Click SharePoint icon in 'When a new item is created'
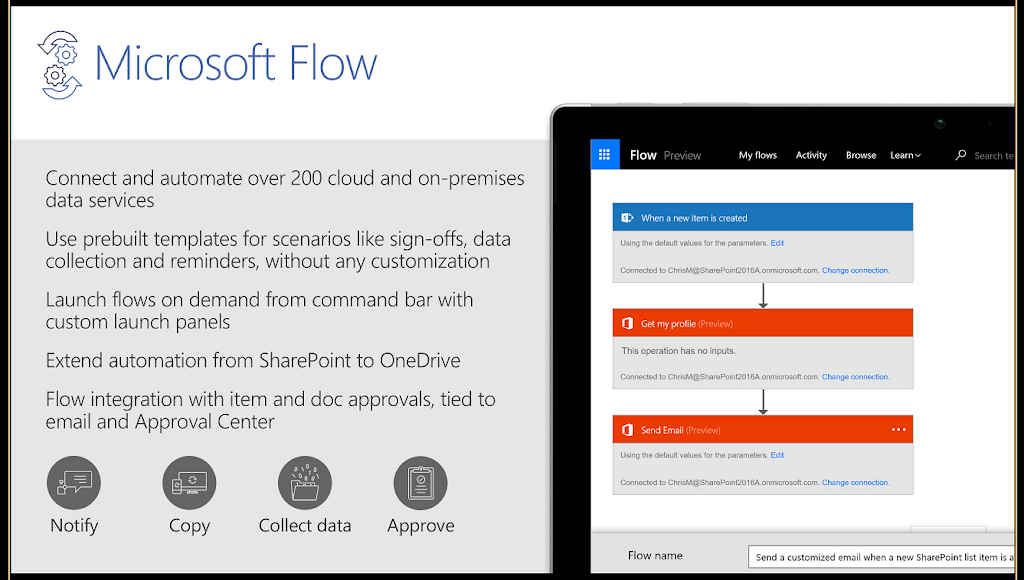 coord(627,218)
